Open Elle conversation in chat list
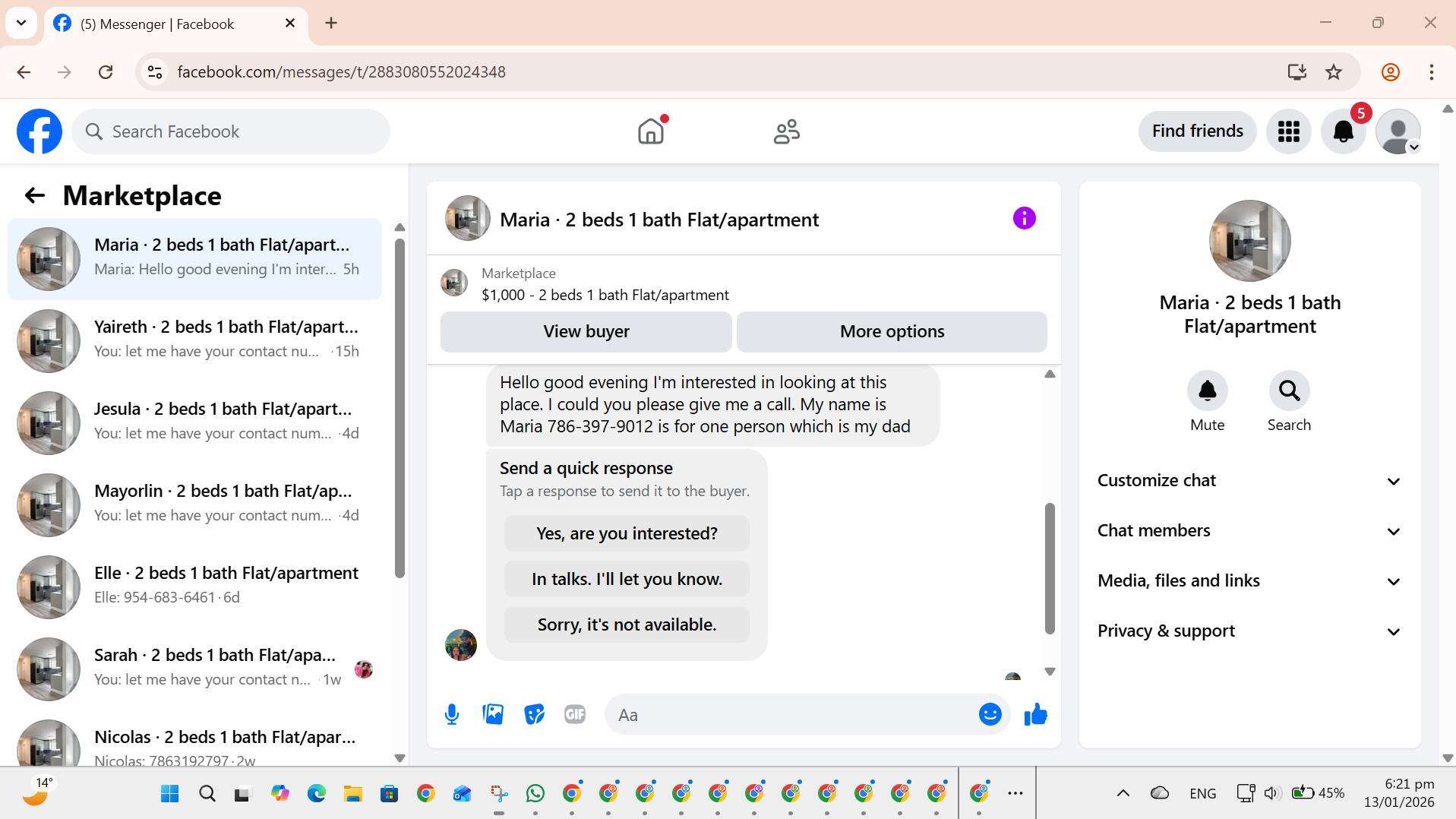Screen dimensions: 1456x819 (194, 587)
